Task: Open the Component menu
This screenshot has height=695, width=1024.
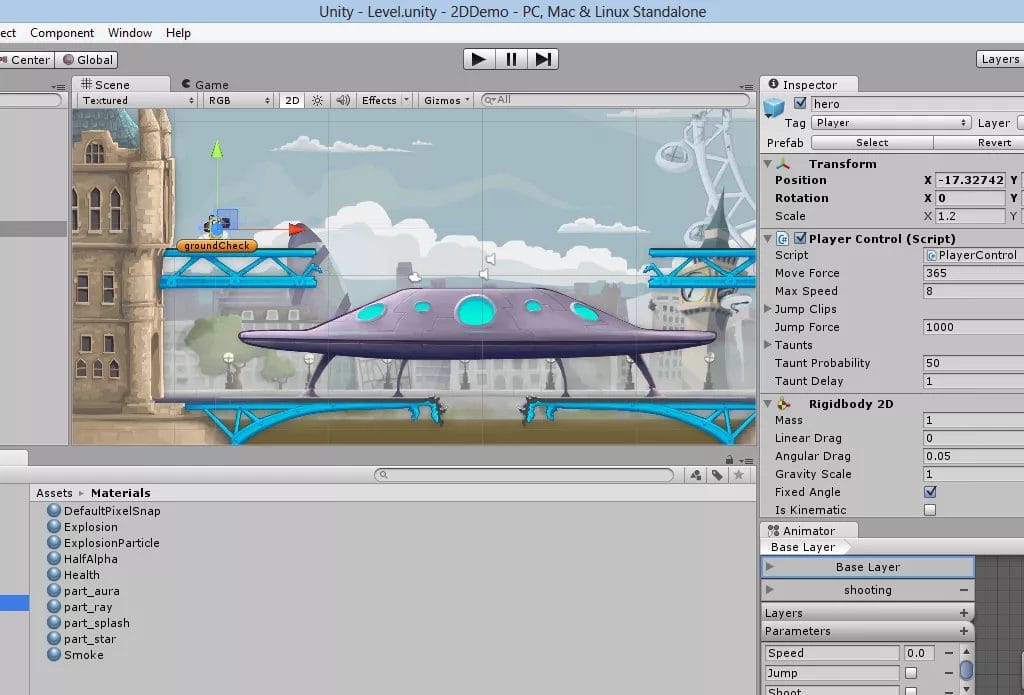Action: coord(62,33)
